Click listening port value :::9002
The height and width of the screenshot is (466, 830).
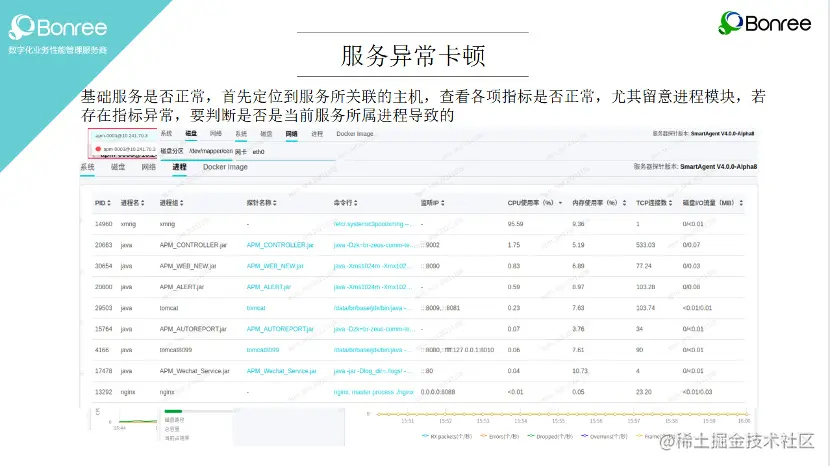[x=430, y=245]
